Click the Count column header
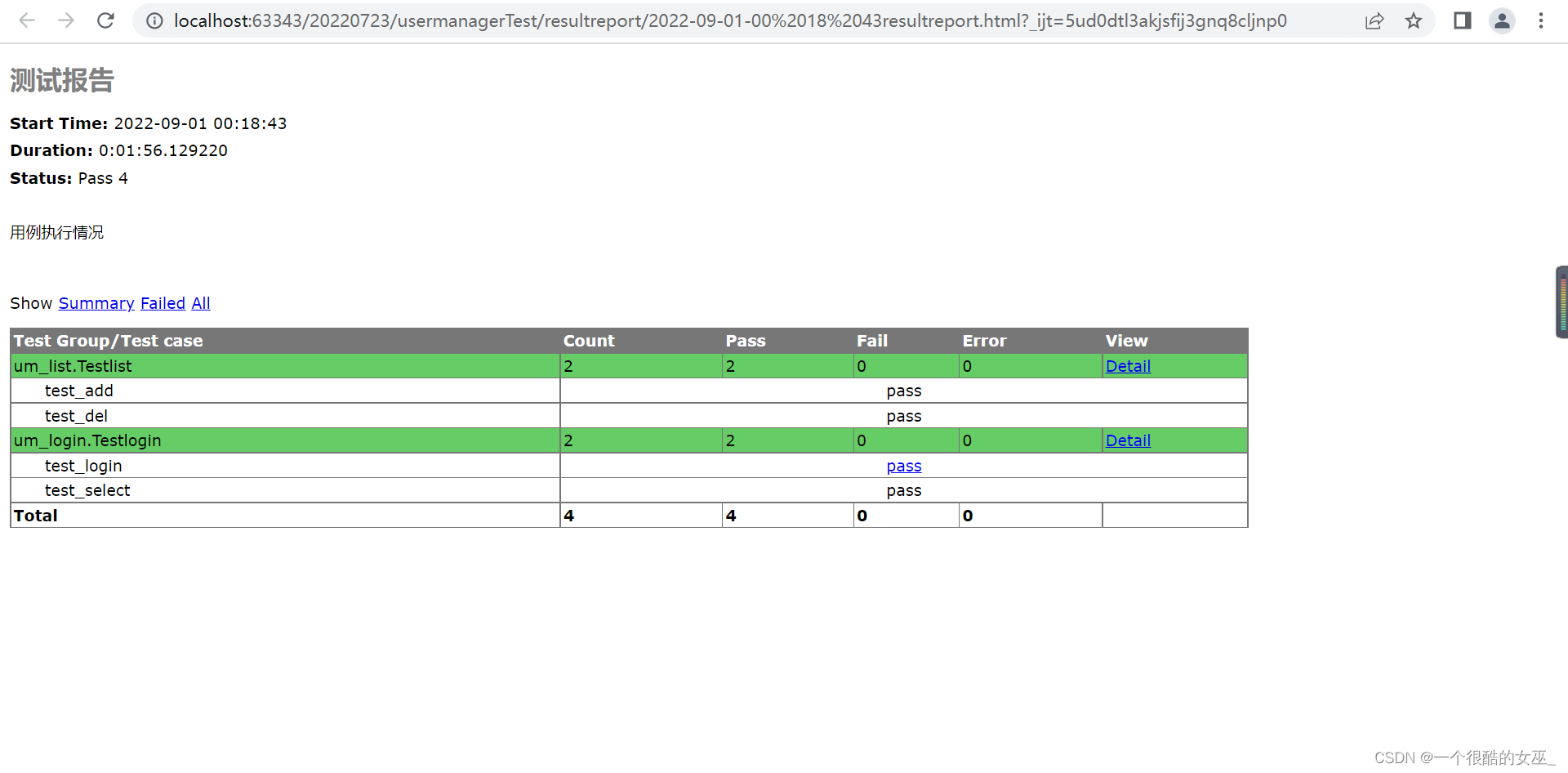The height and width of the screenshot is (773, 1568). (x=589, y=341)
